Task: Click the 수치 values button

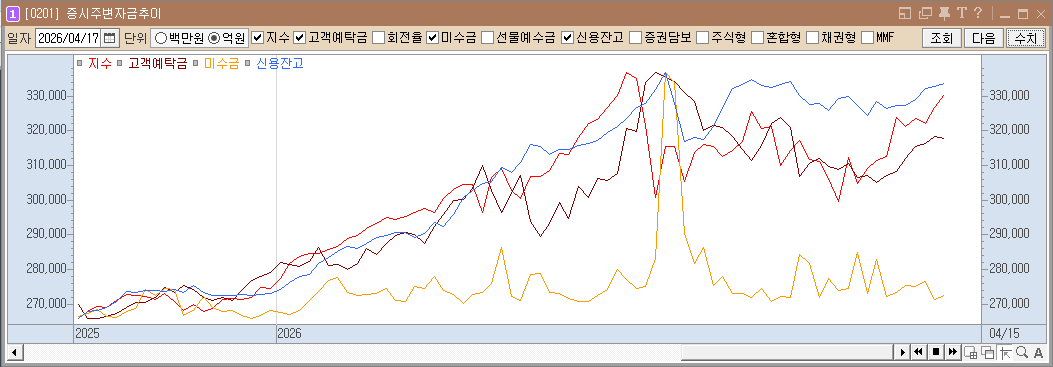Action: [1025, 38]
